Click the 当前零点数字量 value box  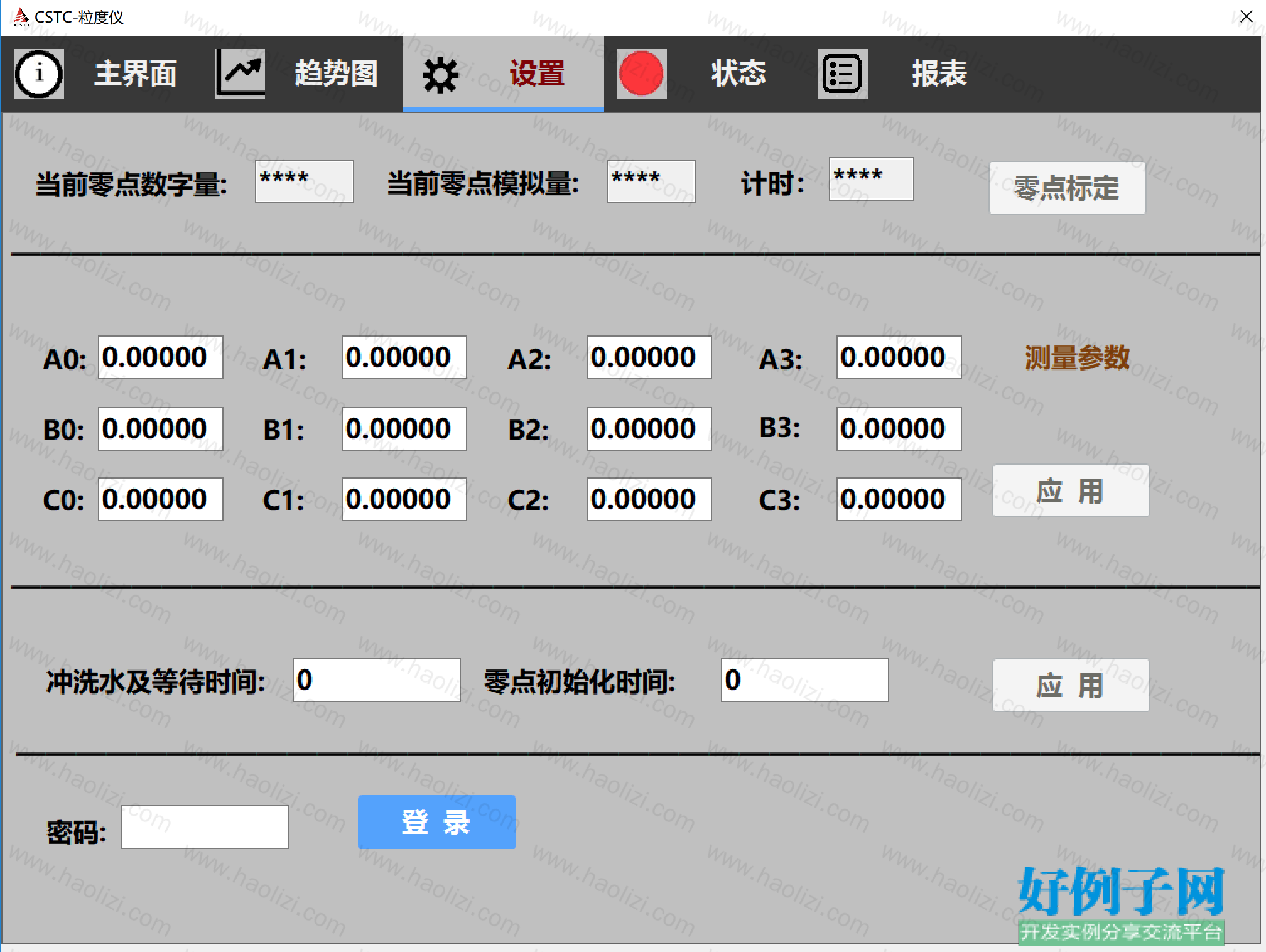click(x=305, y=181)
